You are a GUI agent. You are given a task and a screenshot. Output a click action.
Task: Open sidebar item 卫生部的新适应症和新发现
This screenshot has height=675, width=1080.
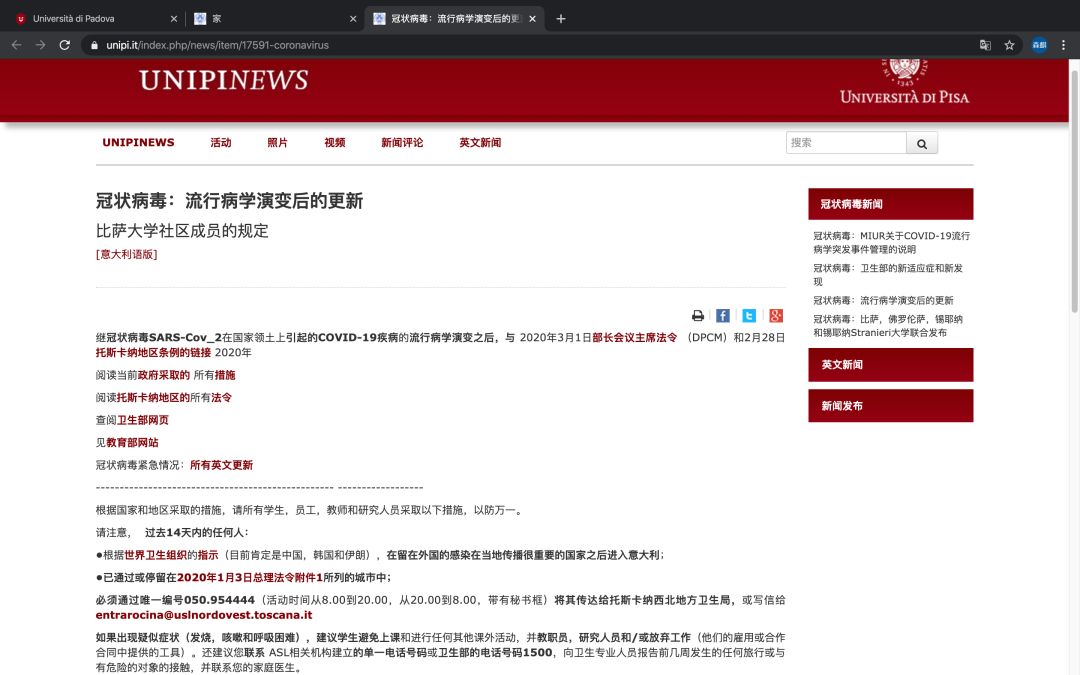pyautogui.click(x=888, y=275)
